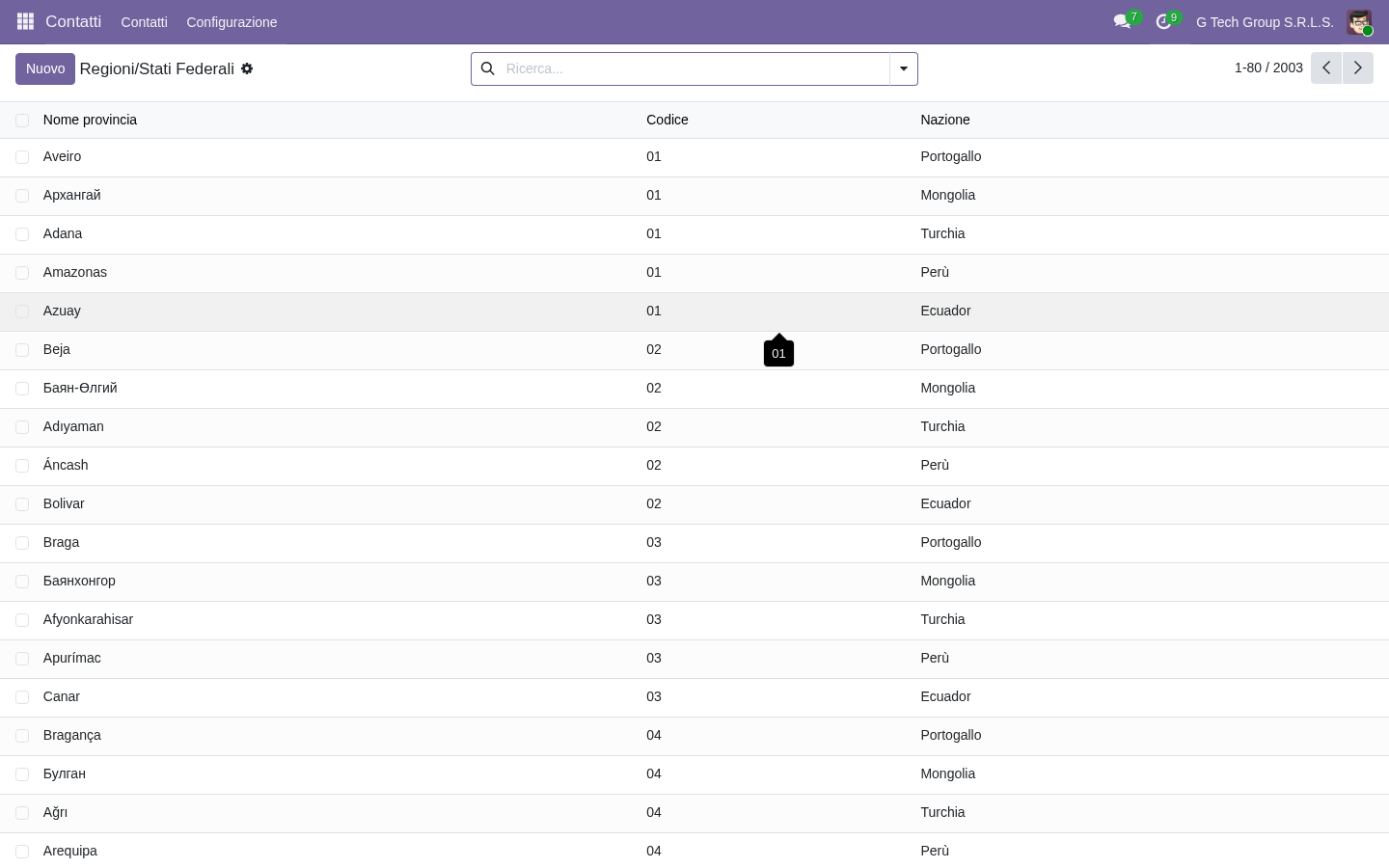Screen dimensions: 1389x868
Task: Open the Ağrı record
Action: (x=55, y=812)
